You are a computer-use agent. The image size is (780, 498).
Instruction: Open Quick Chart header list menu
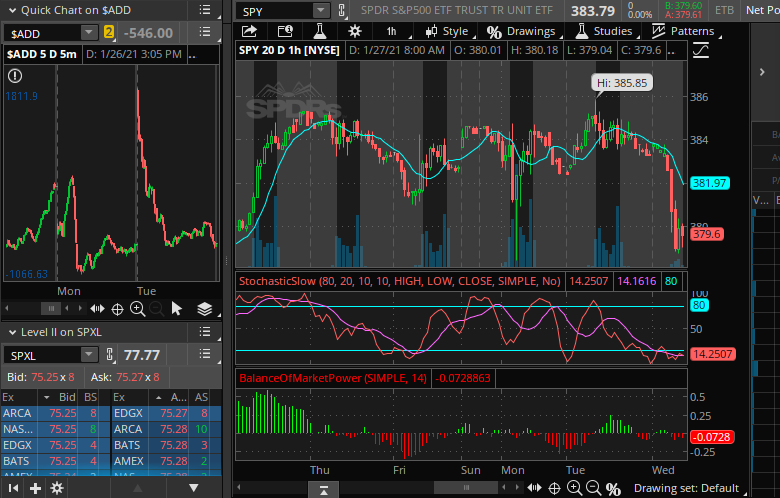204,9
